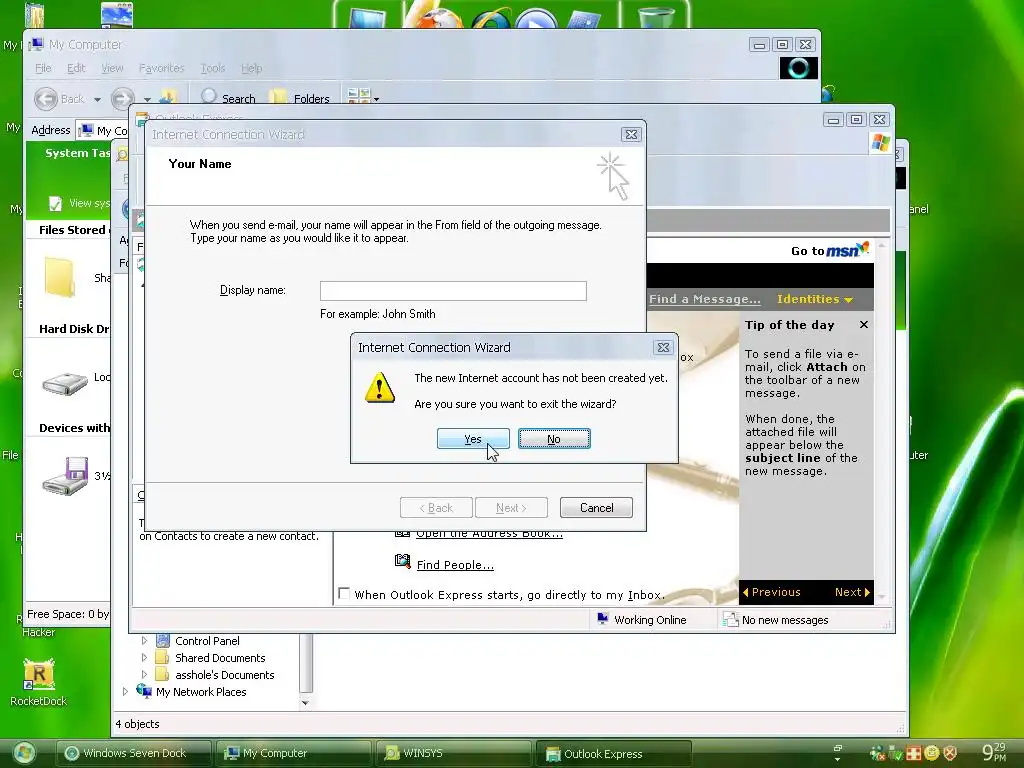Switch to WINSYS taskbar button
1024x768 pixels.
click(454, 753)
